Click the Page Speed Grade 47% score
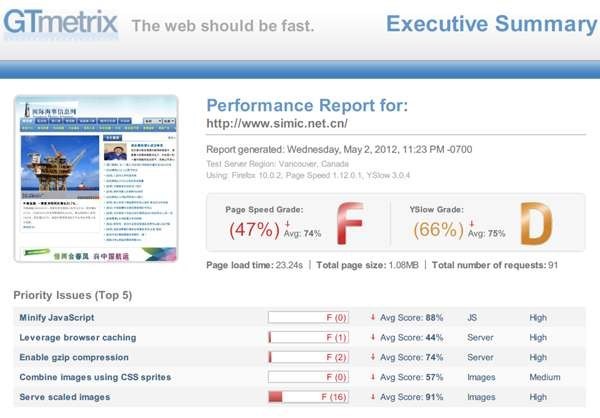The height and width of the screenshot is (418, 600). pos(255,230)
